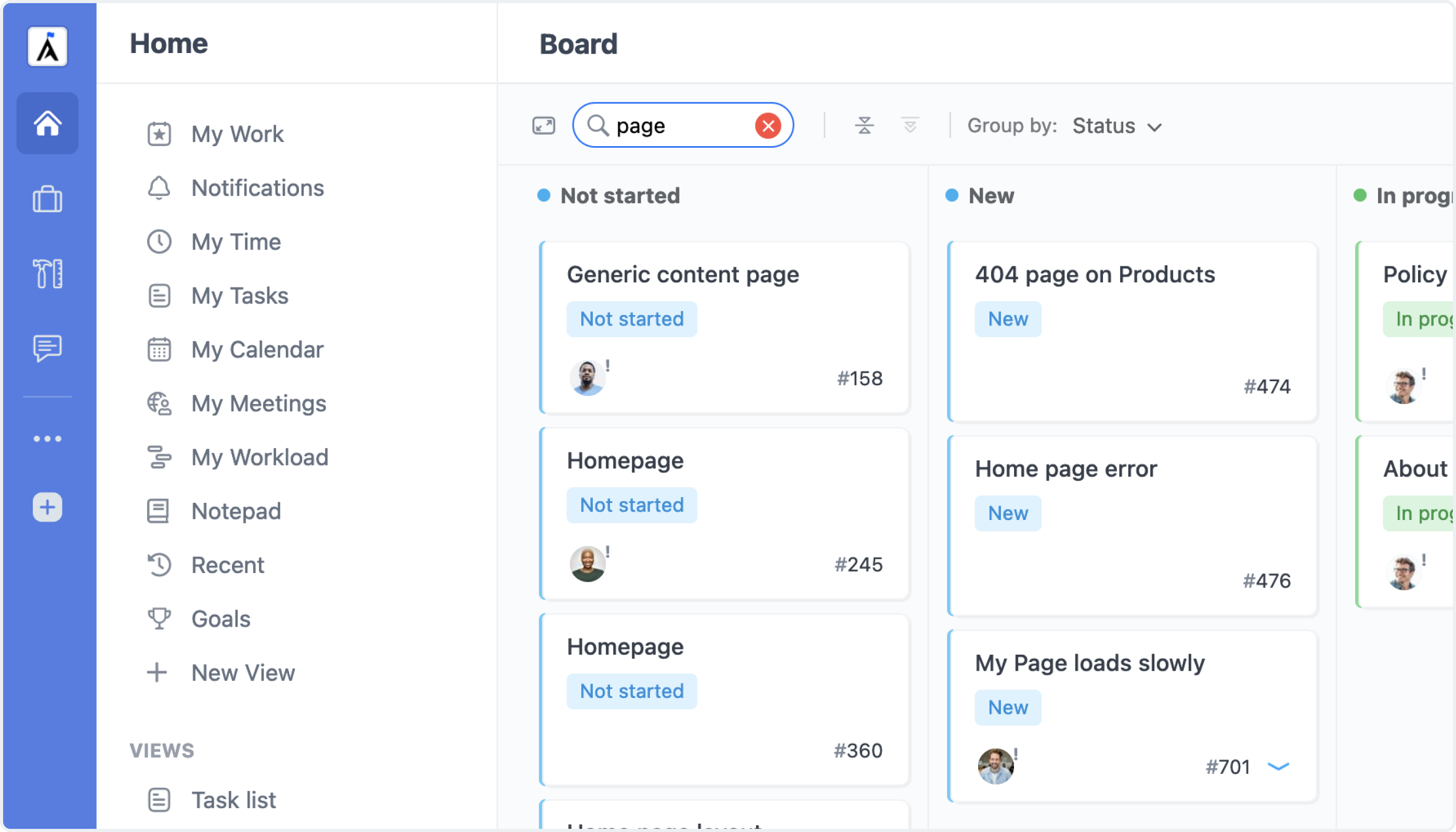Open the My Page loads slowly card
The image size is (1456, 832).
(1132, 717)
